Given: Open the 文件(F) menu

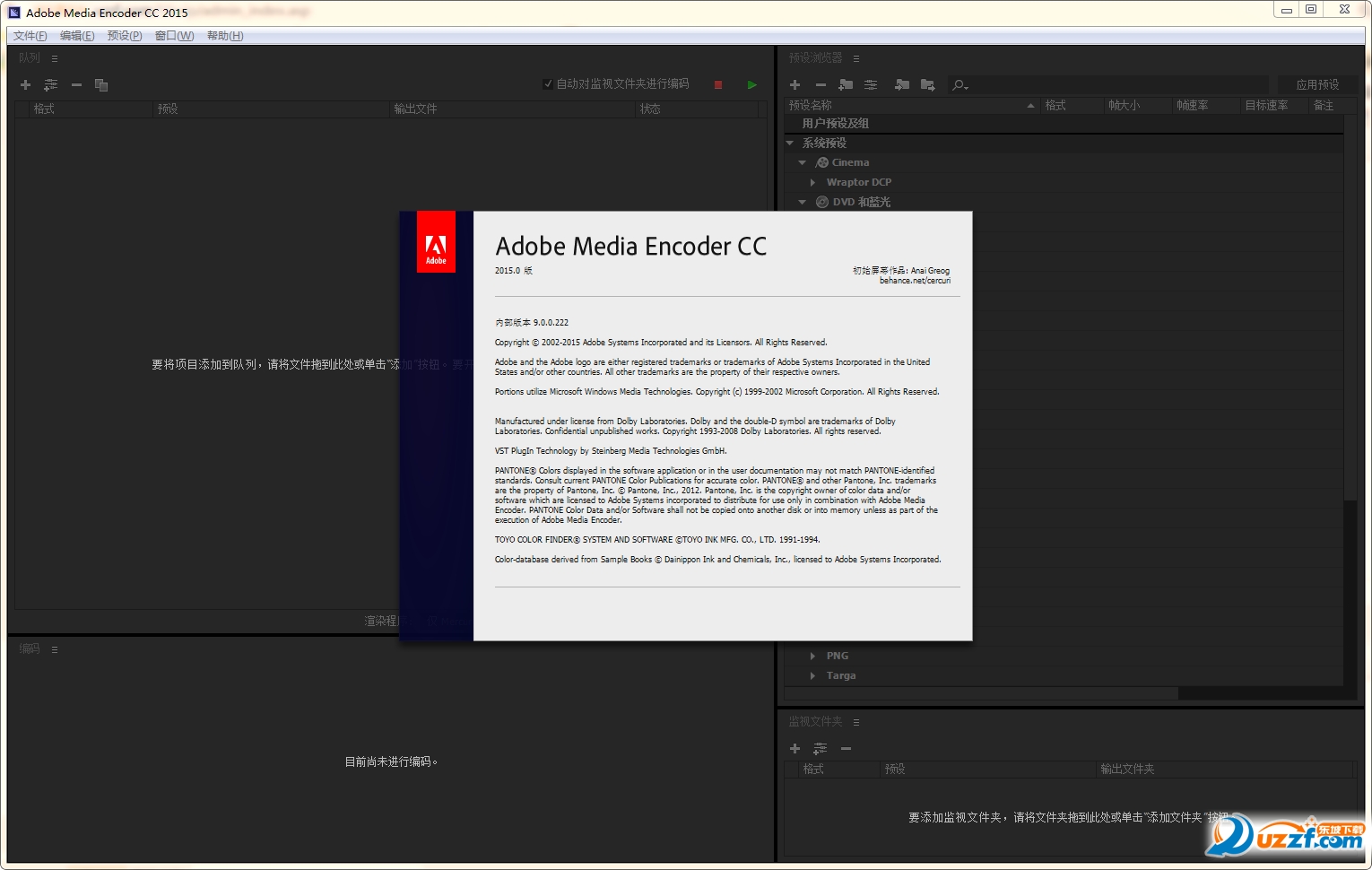Looking at the screenshot, I should 30,36.
